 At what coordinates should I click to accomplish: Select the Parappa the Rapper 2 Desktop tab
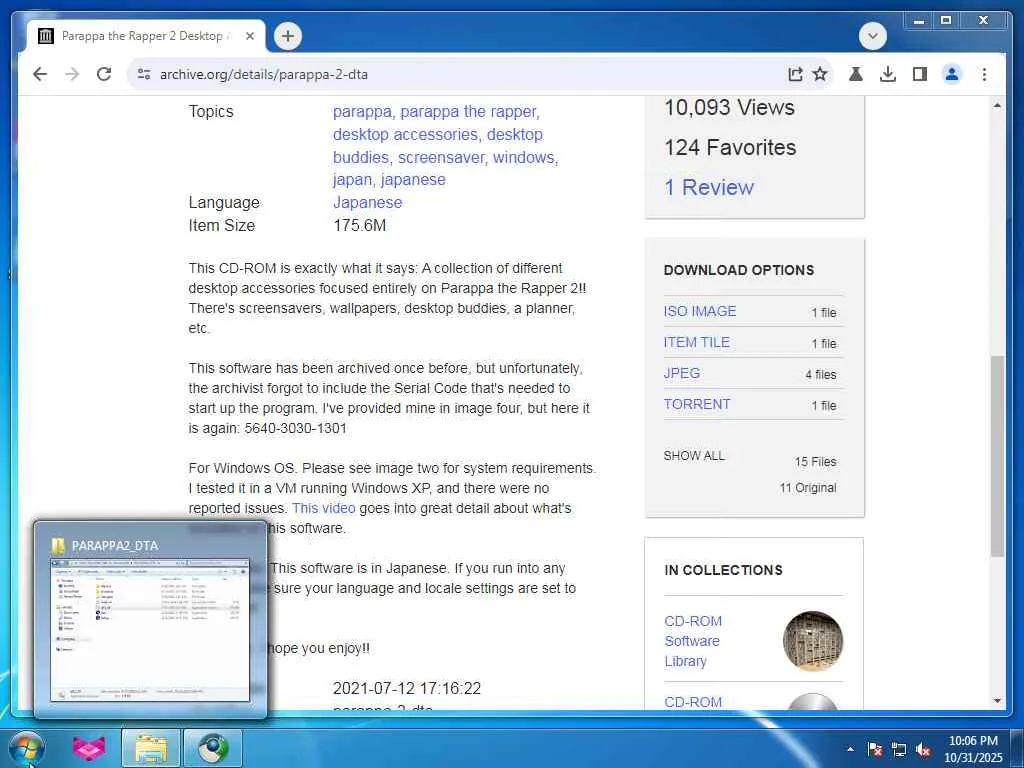click(146, 36)
